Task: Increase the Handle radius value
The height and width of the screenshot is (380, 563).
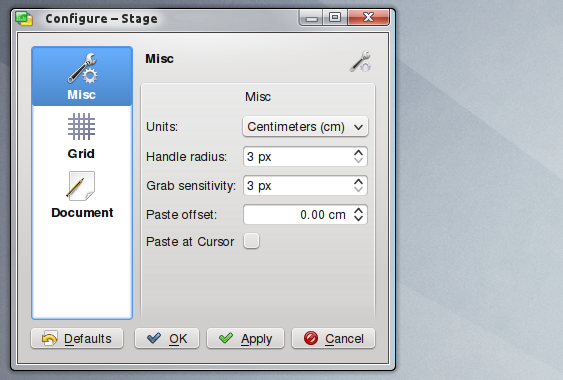Action: click(358, 153)
